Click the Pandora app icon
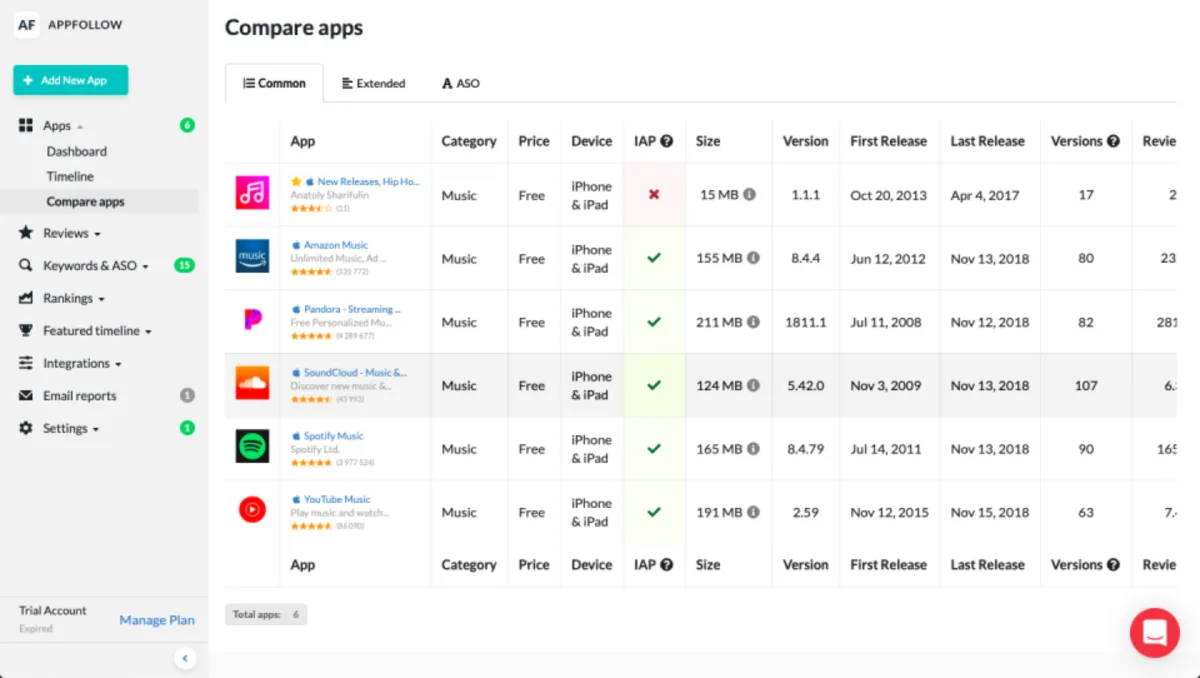Image resolution: width=1200 pixels, height=678 pixels. [x=252, y=320]
